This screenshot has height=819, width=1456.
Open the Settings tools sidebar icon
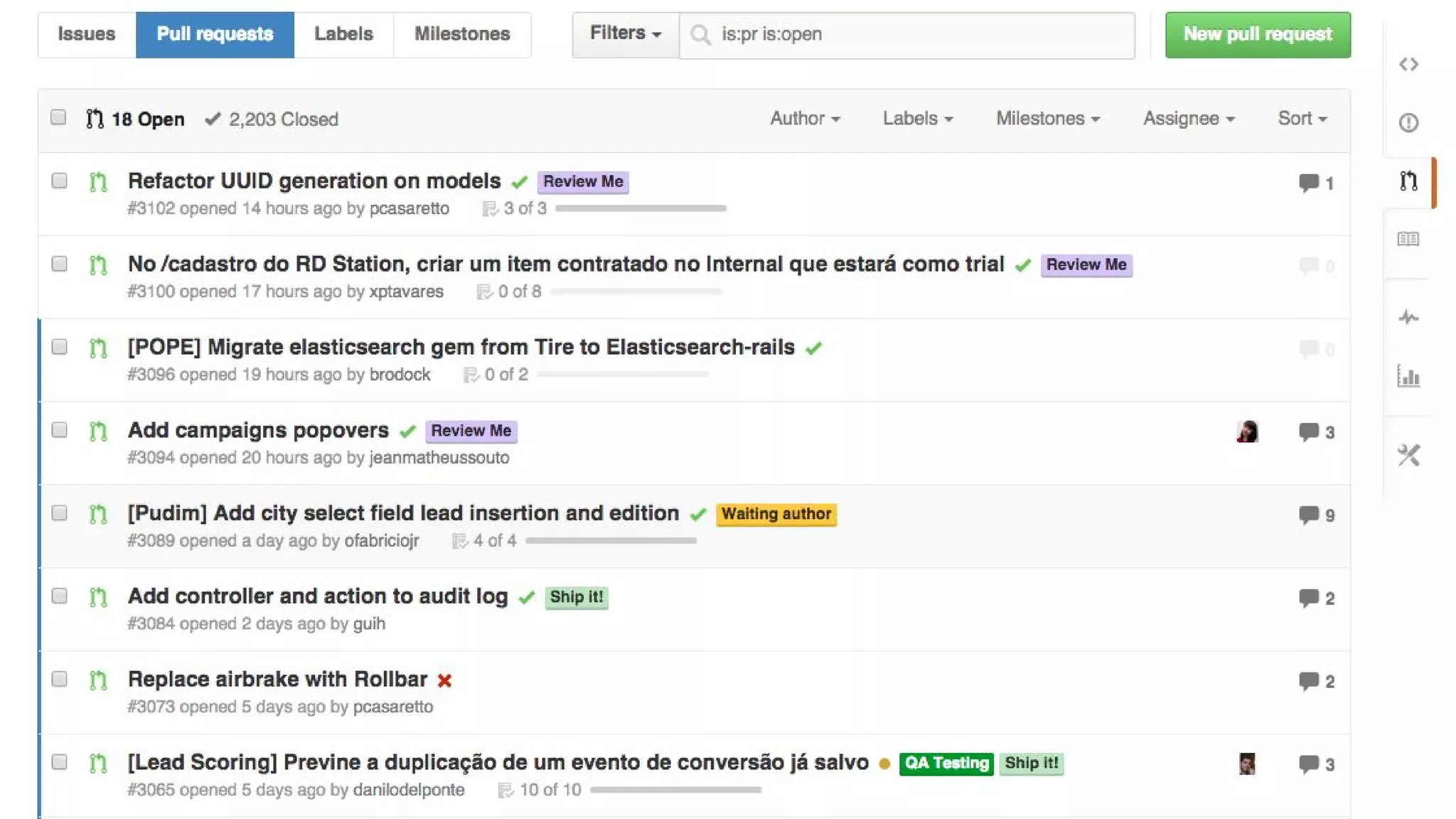[1408, 455]
